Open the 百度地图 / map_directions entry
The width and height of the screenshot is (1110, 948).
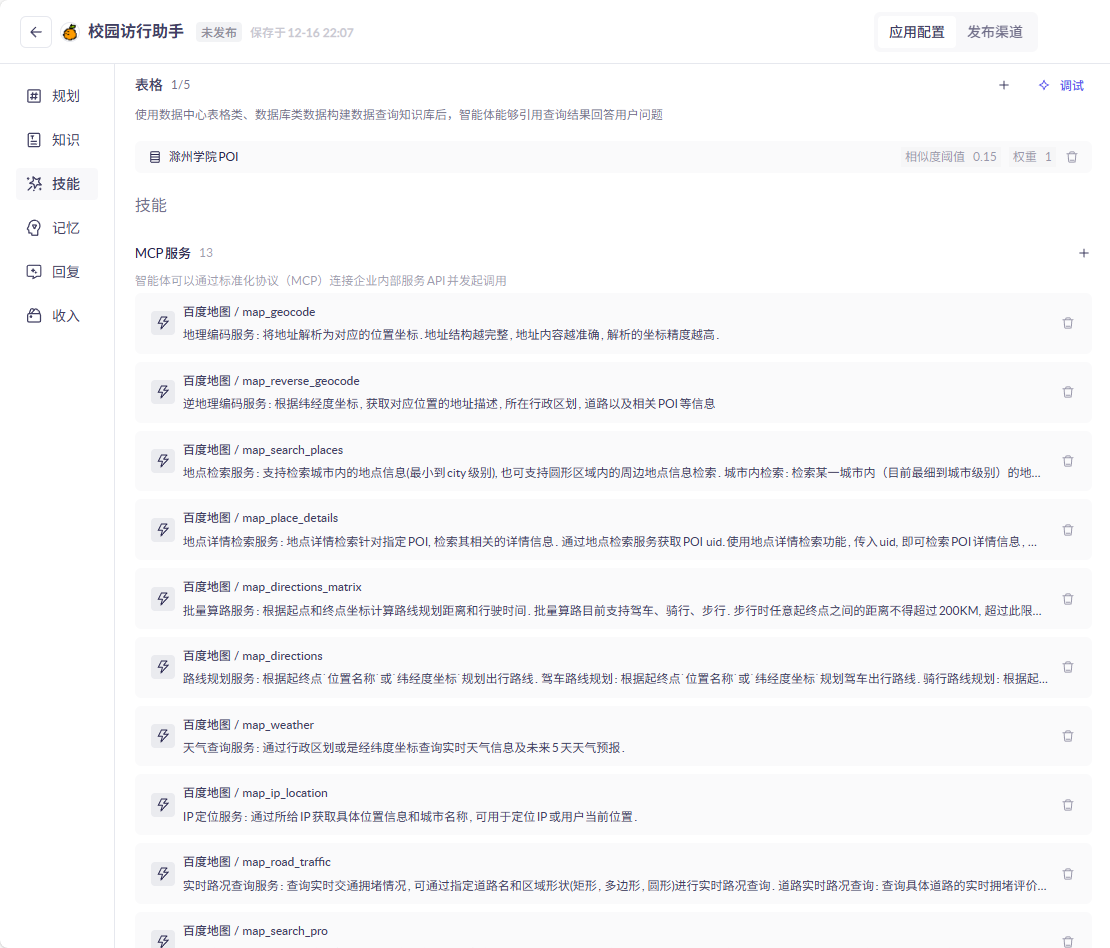coord(613,667)
